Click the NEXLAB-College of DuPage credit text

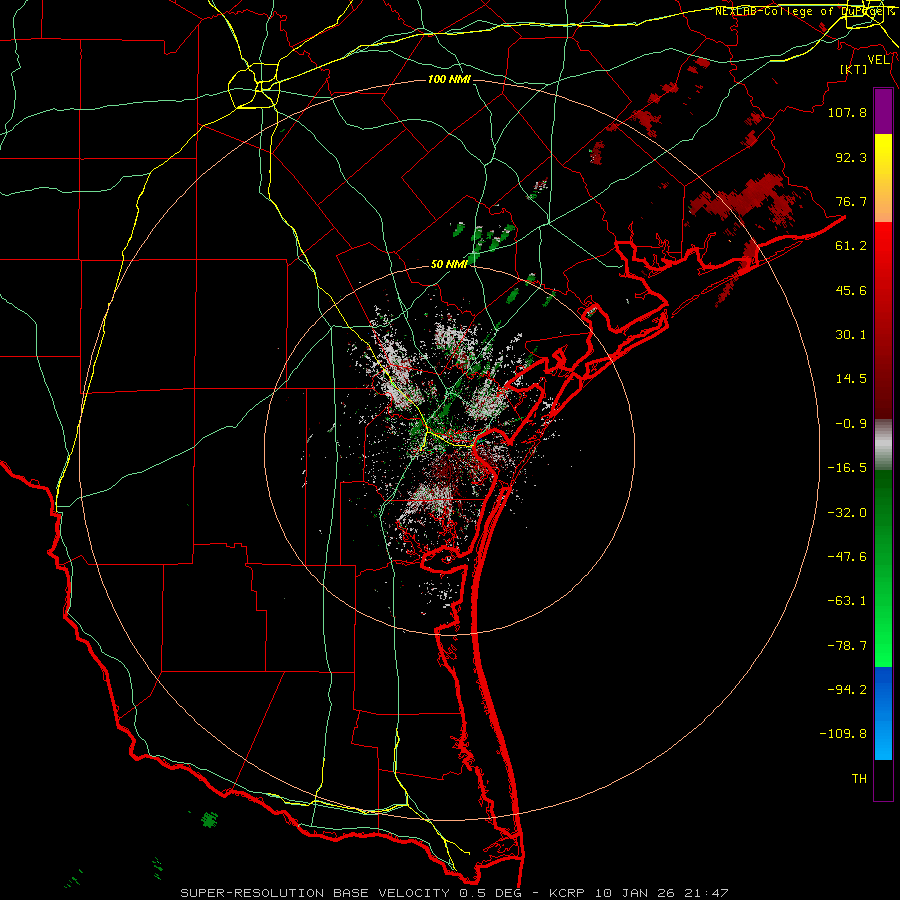(804, 11)
